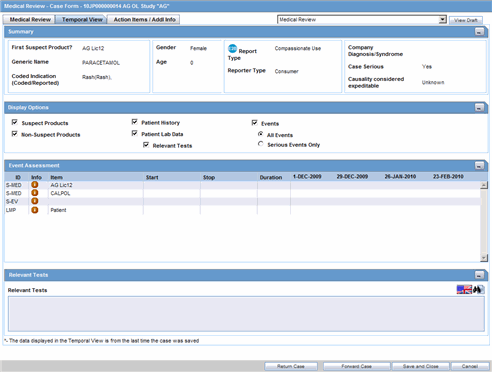
Task: Collapse the Summary section
Action: pos(479,32)
